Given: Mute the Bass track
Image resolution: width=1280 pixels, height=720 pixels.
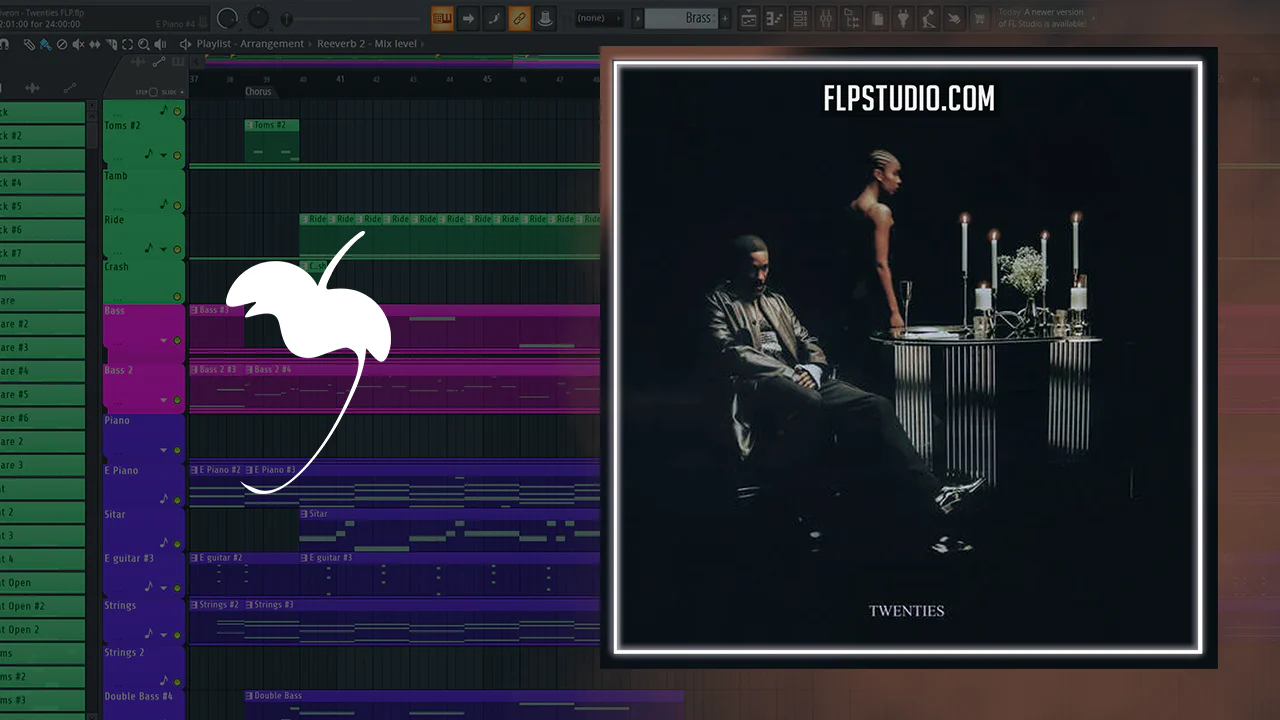Looking at the screenshot, I should [x=178, y=341].
